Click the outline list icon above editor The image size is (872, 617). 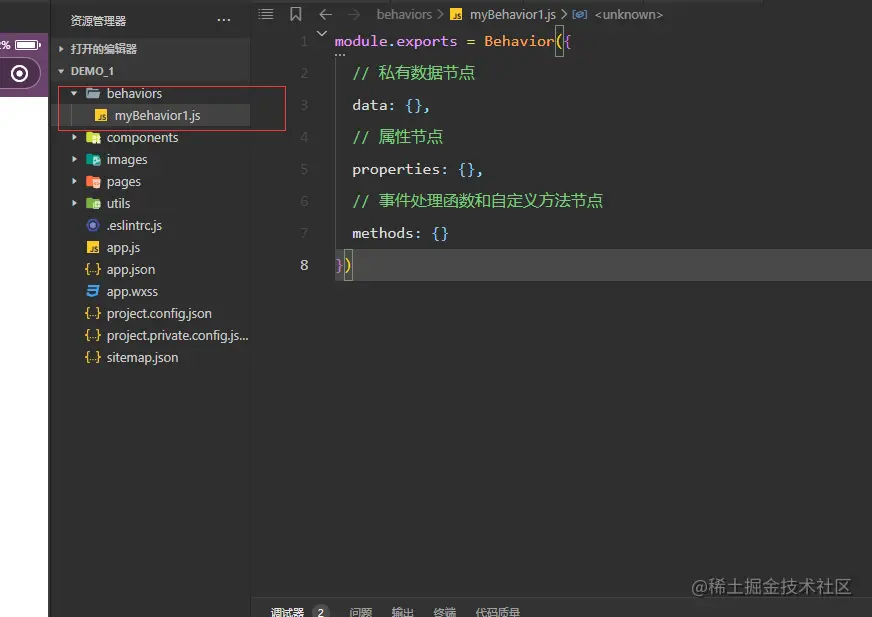[266, 14]
